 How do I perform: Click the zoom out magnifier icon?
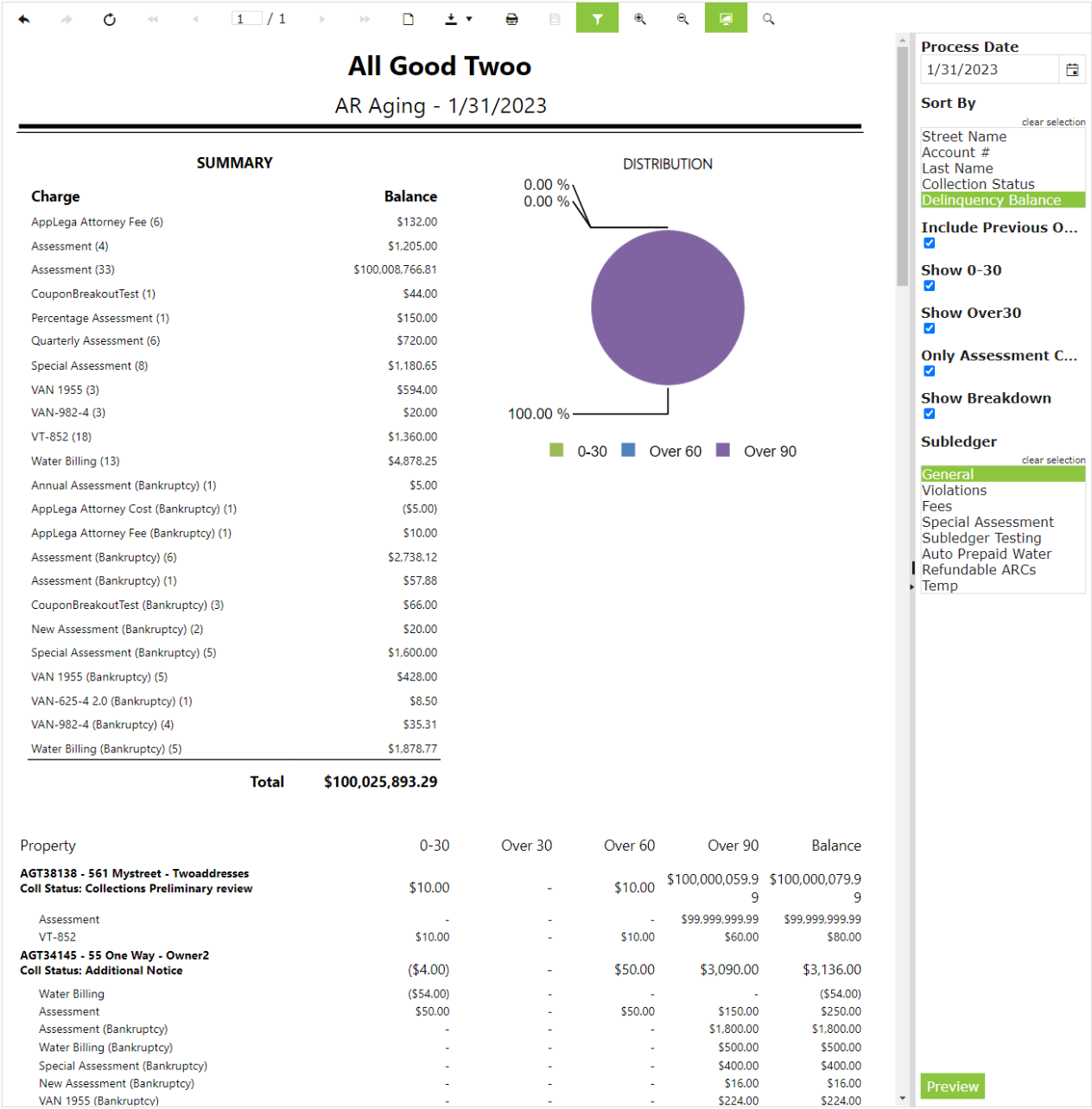point(682,19)
